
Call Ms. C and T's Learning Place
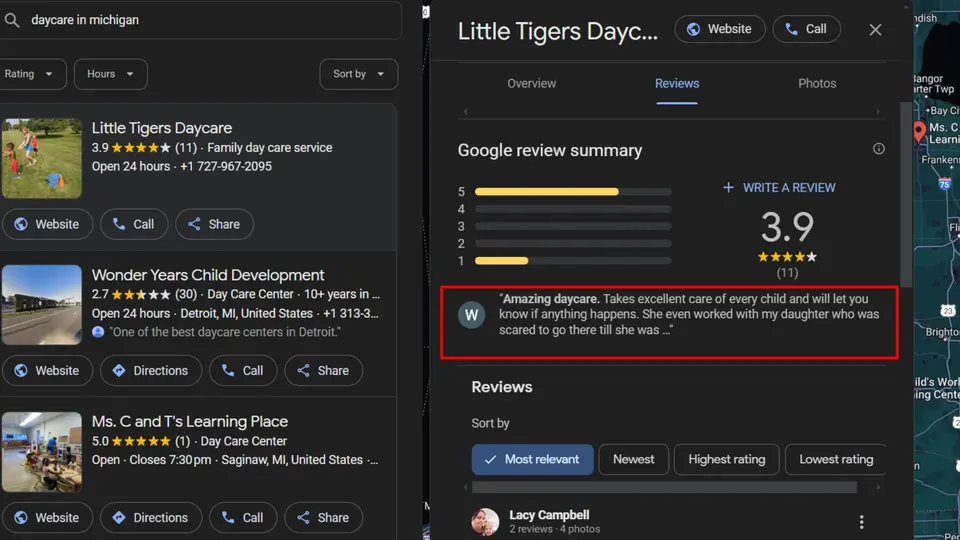(x=243, y=517)
